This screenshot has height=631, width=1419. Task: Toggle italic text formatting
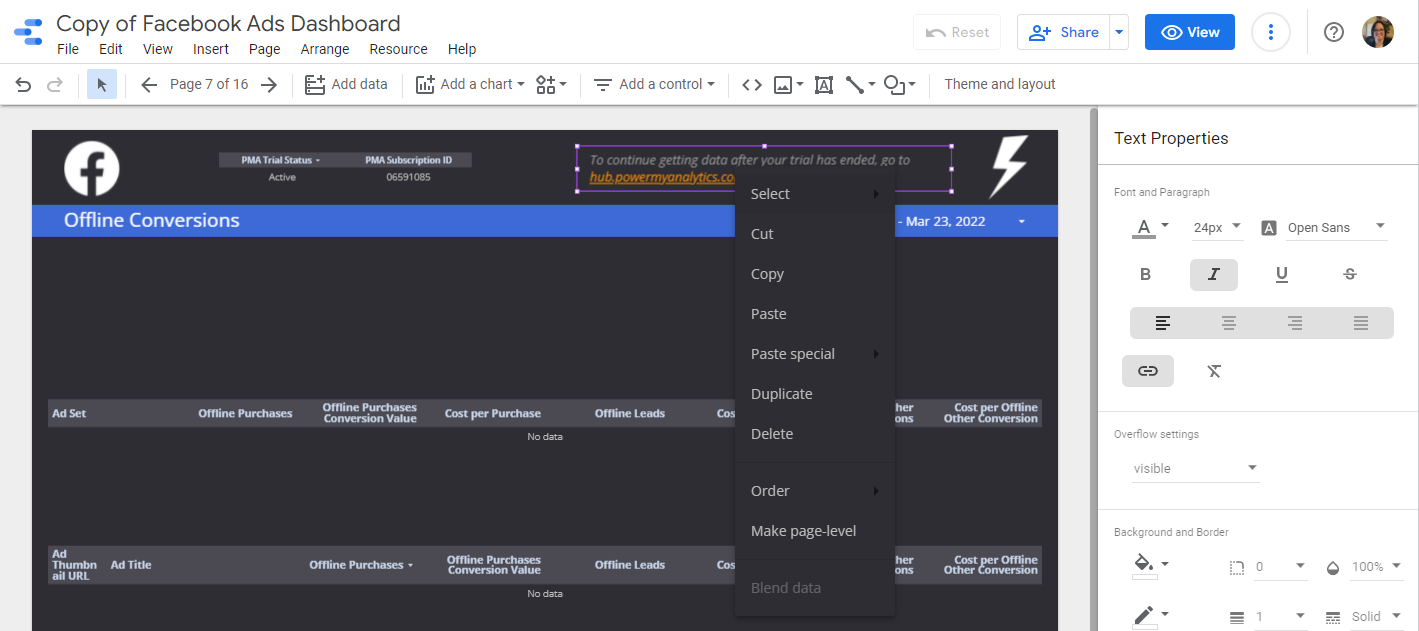[x=1213, y=274]
